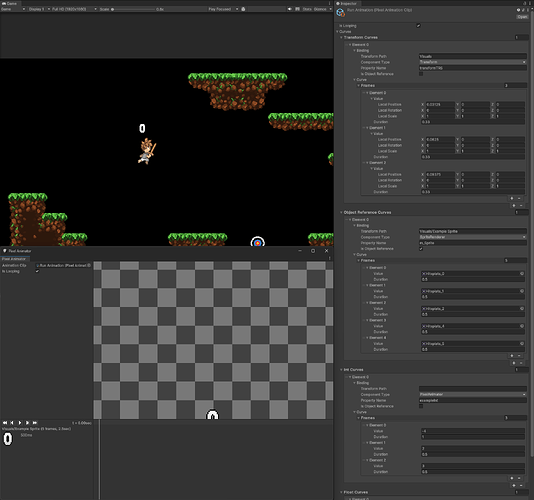This screenshot has width=534, height=500.
Task: Jump to first frame in Pixel Animator
Action: (5, 423)
